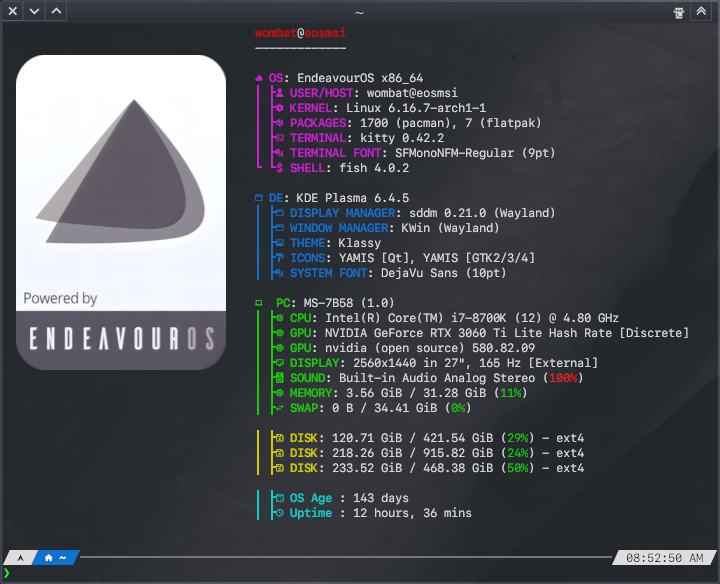Click the green fish prompt cursor line
This screenshot has width=720, height=584.
coord(7,573)
